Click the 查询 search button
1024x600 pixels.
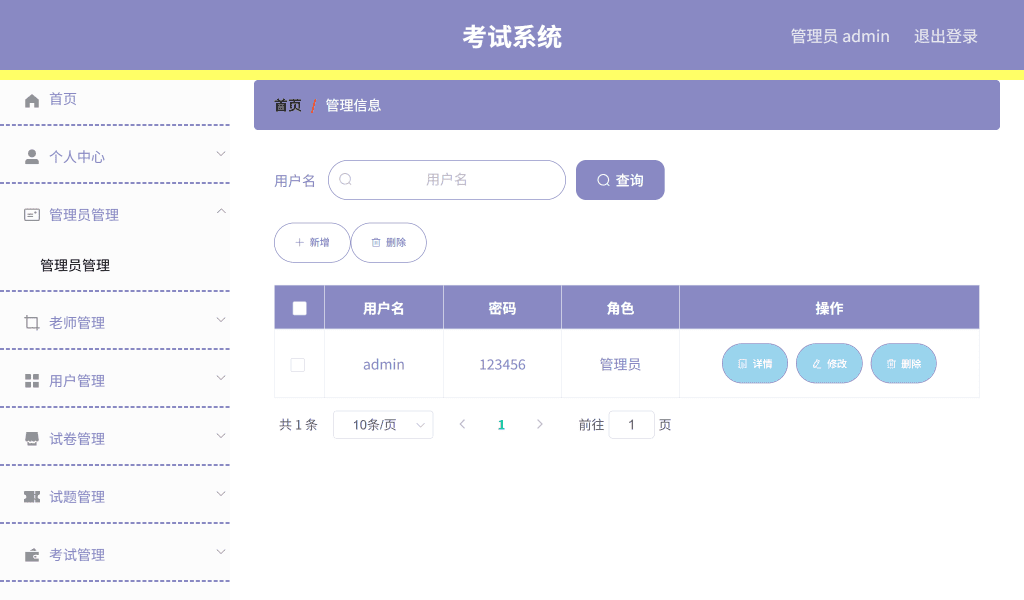(620, 180)
